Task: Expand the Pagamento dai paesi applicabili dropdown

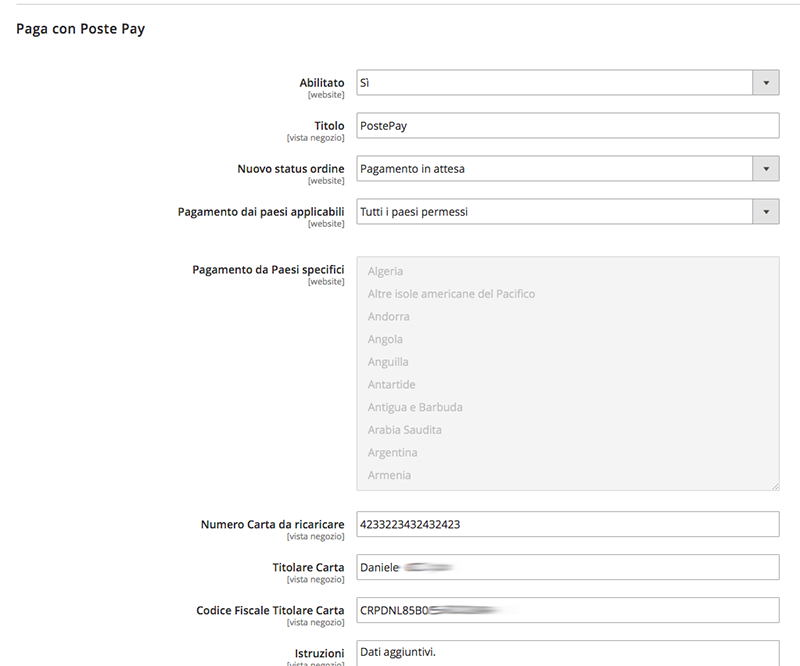Action: [x=568, y=211]
